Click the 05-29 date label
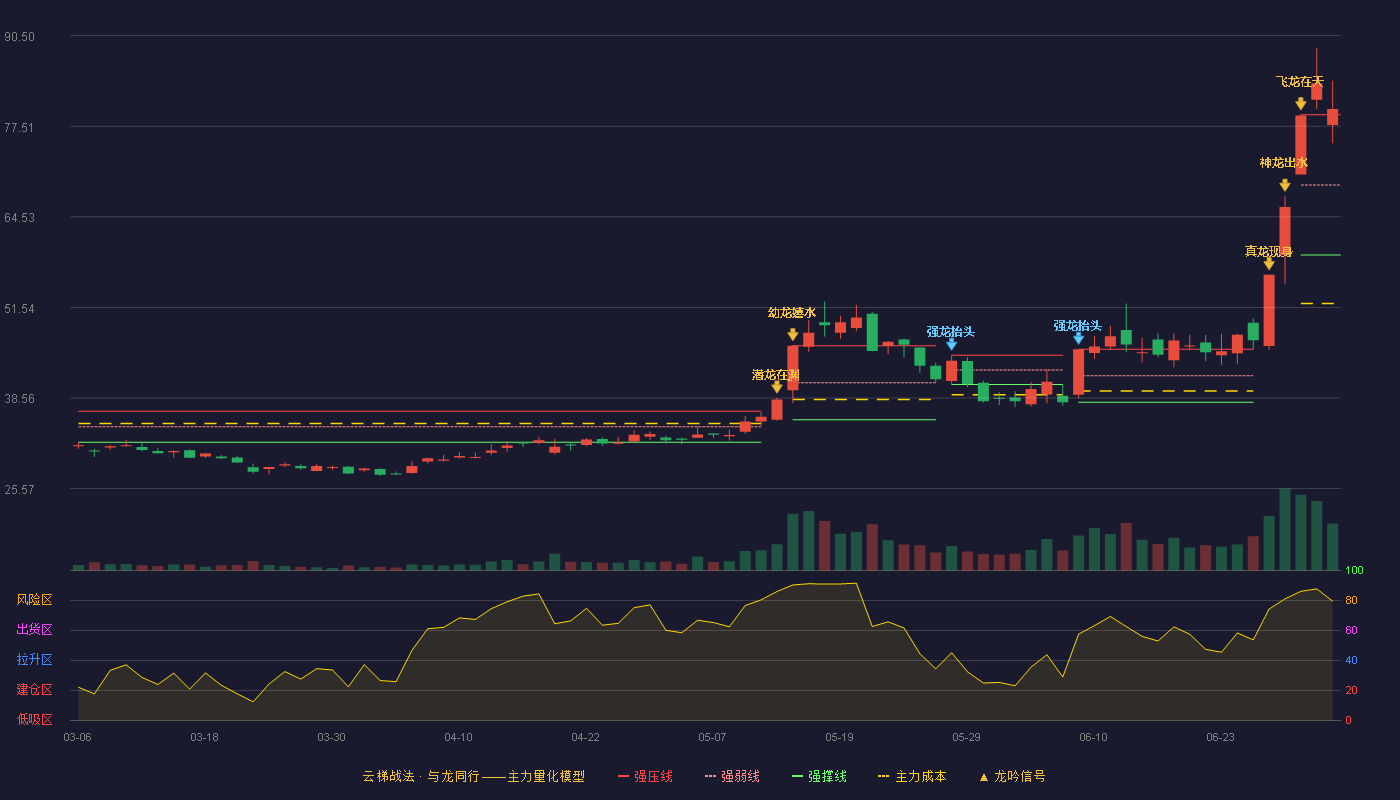This screenshot has width=1400, height=800. [x=966, y=737]
